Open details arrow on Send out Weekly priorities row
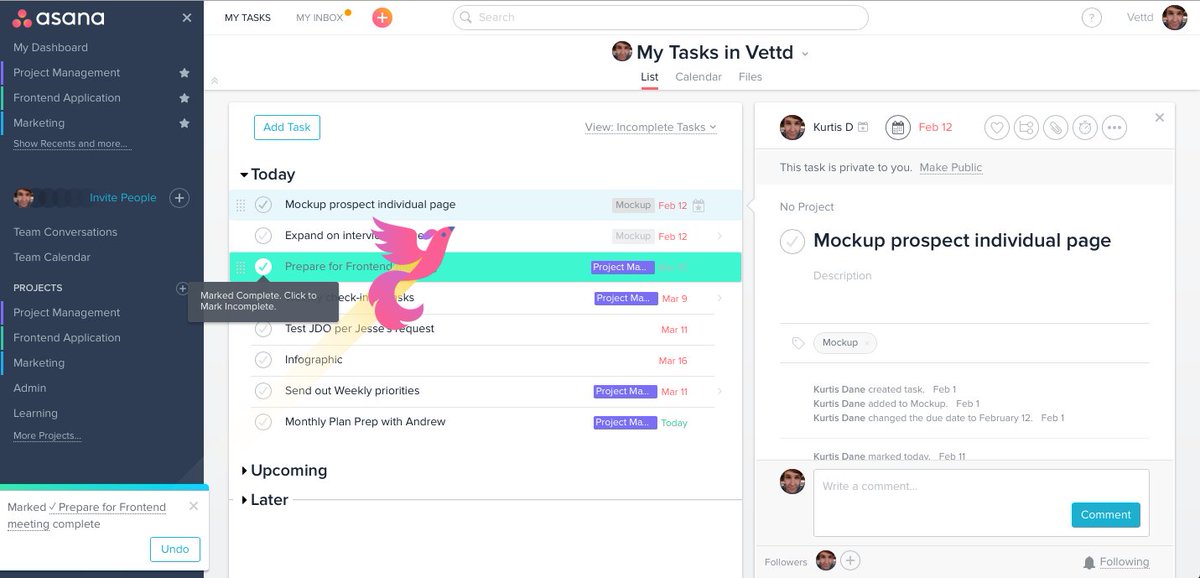 click(719, 392)
